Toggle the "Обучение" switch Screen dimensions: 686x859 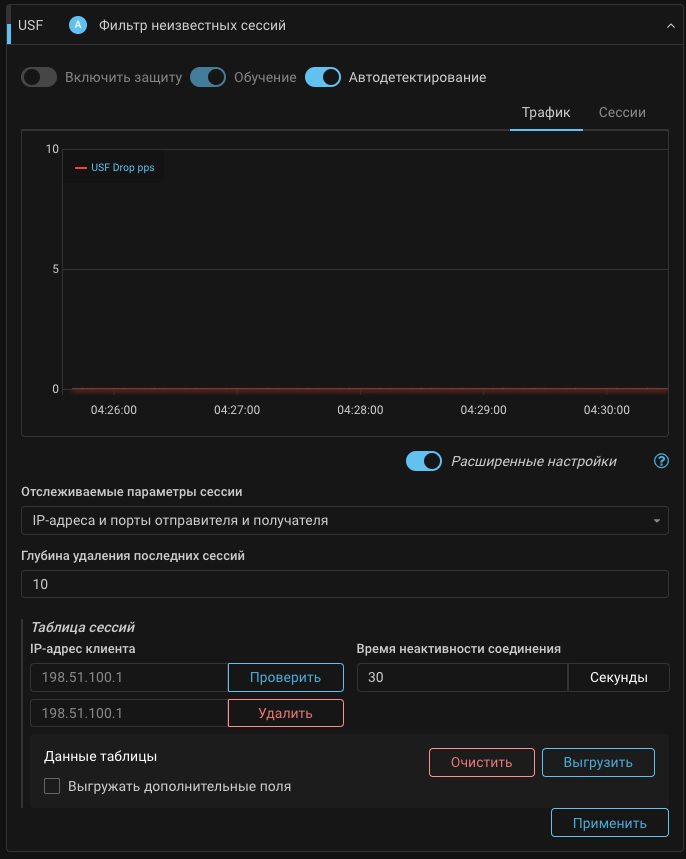208,78
